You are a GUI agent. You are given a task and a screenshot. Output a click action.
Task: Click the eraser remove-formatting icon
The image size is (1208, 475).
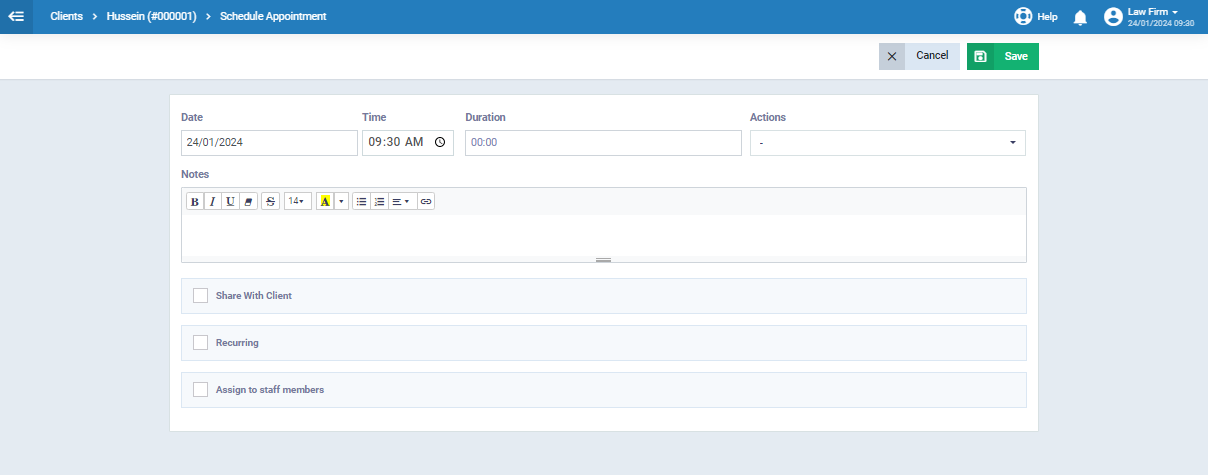pos(248,201)
